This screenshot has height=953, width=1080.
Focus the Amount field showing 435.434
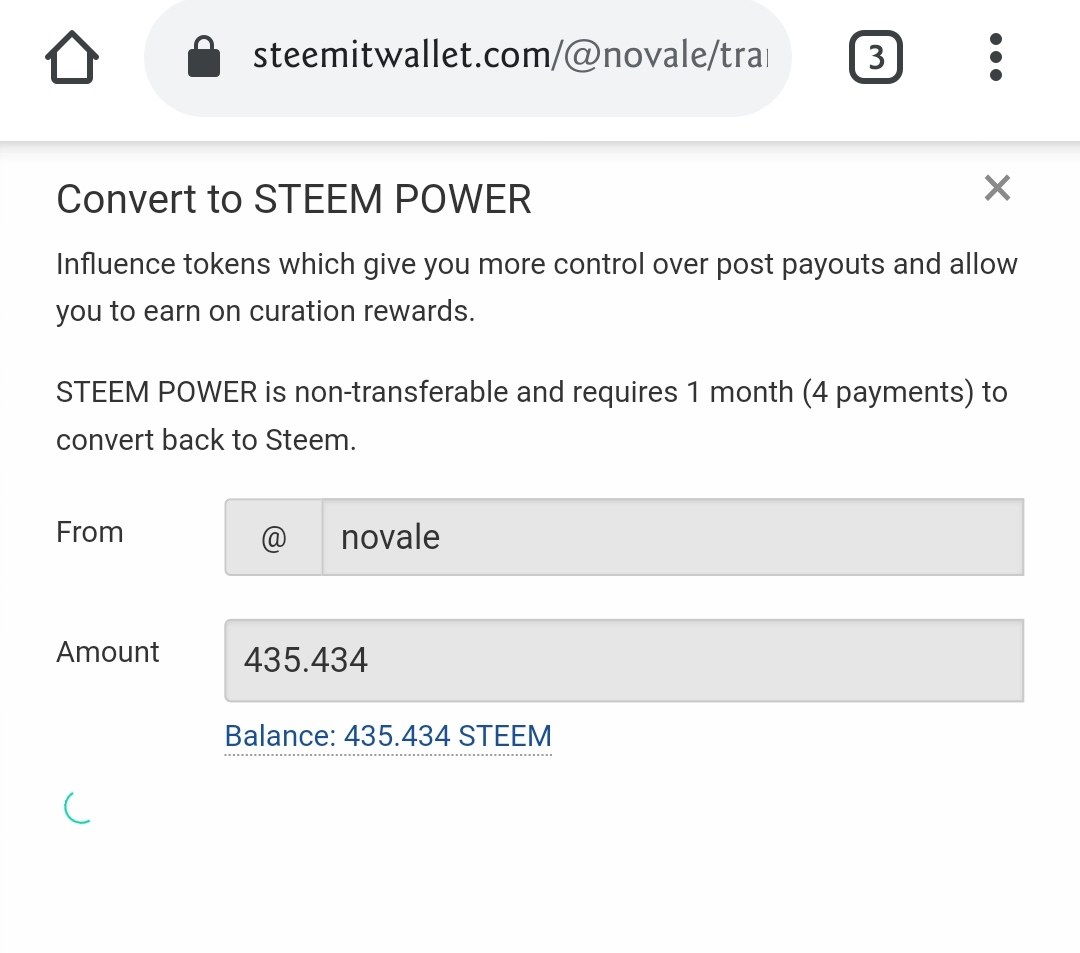tap(624, 660)
